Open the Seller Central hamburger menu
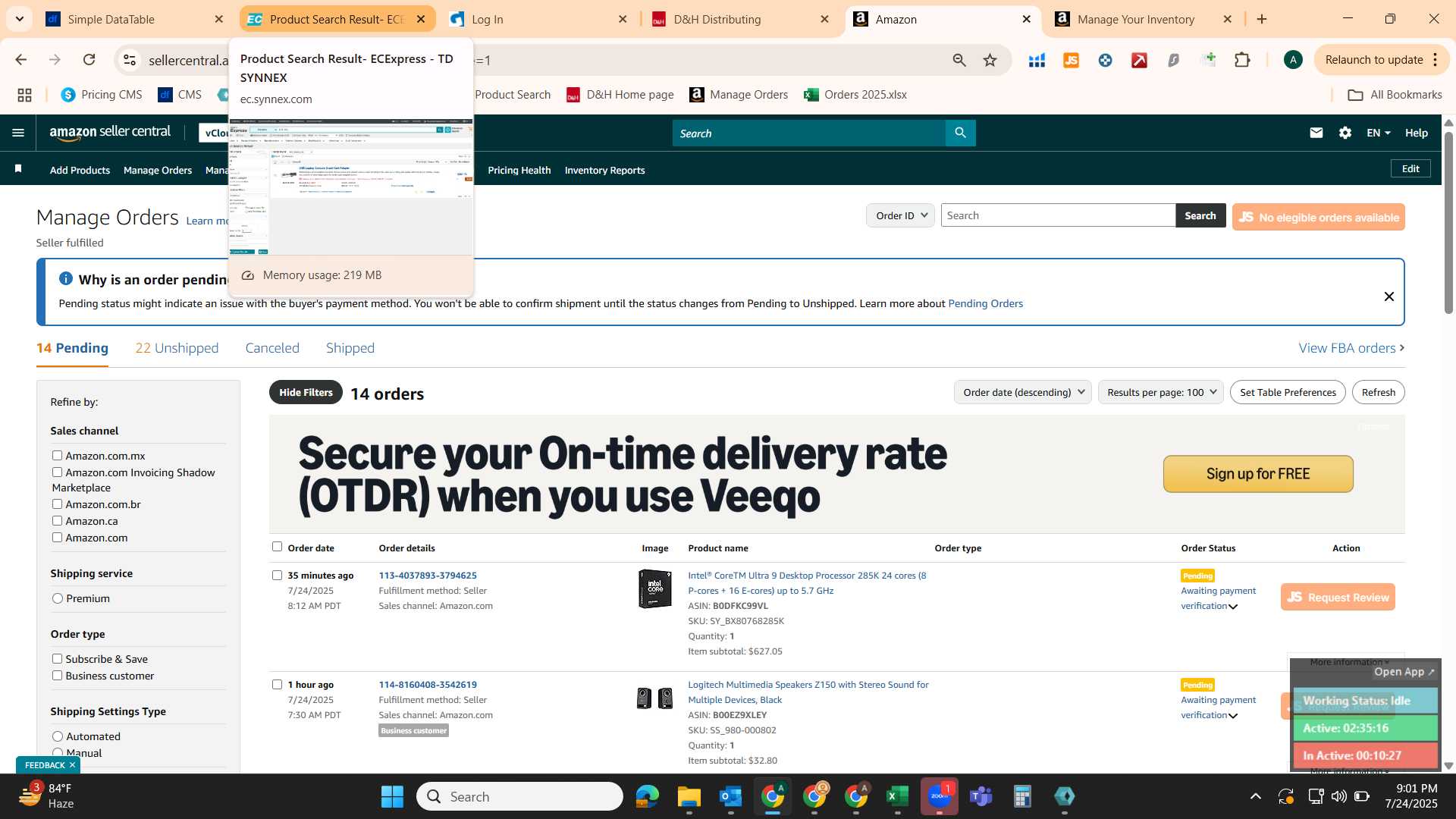Image resolution: width=1456 pixels, height=819 pixels. click(18, 133)
